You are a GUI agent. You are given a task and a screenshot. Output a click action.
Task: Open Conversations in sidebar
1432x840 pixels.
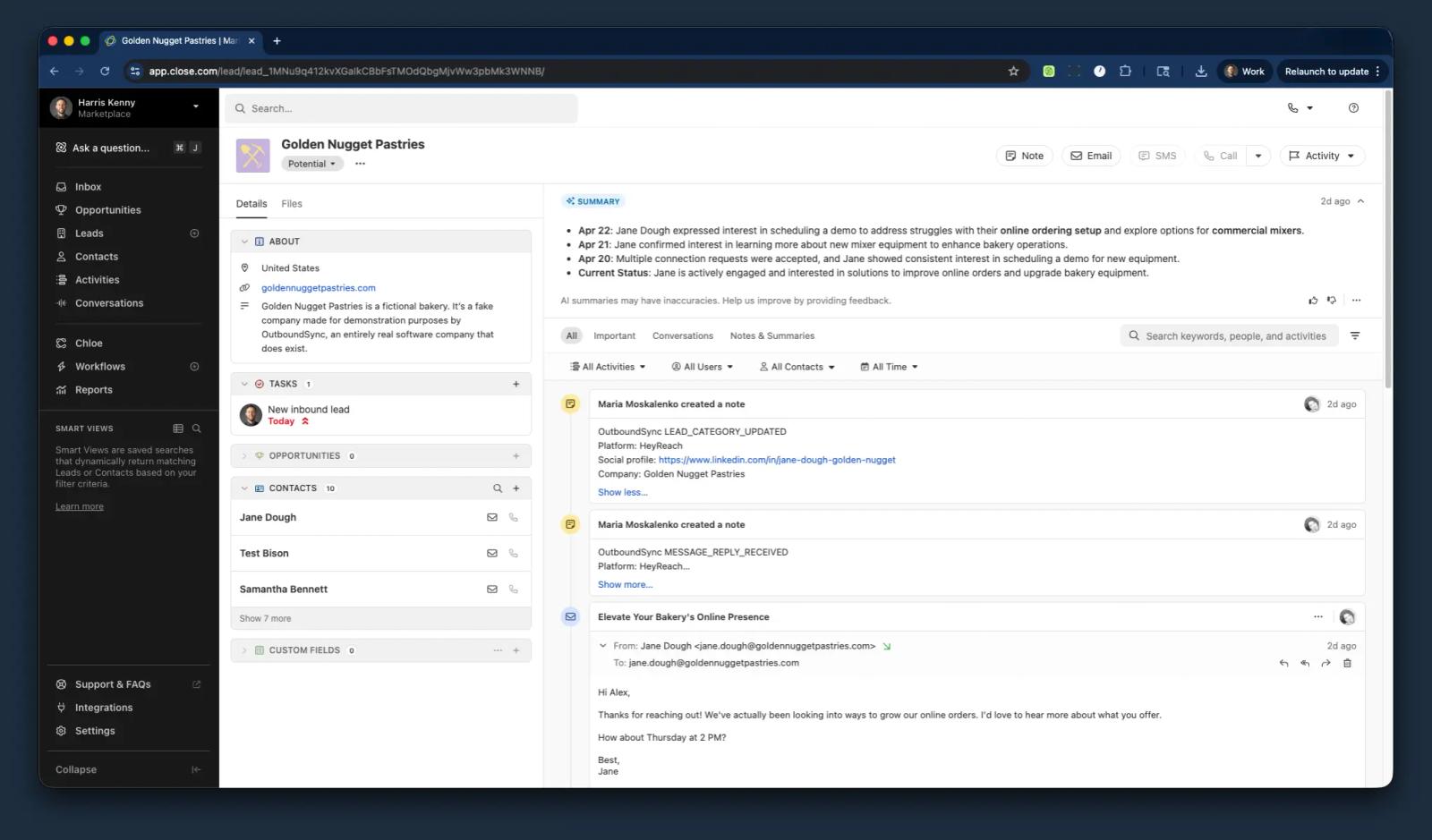pyautogui.click(x=108, y=303)
